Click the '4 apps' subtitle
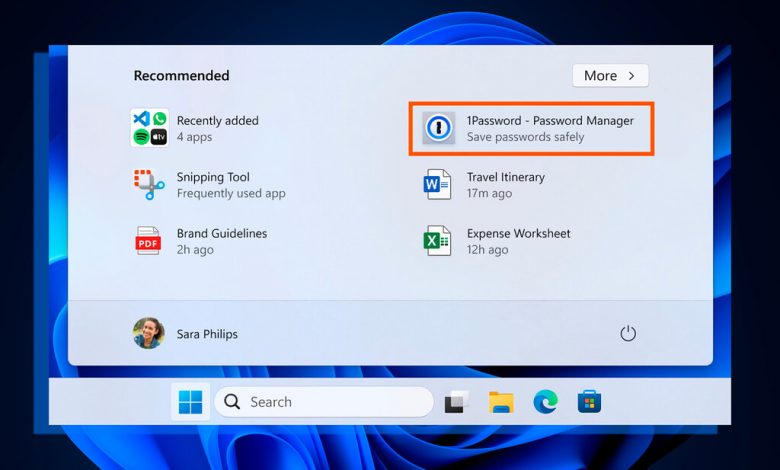The height and width of the screenshot is (470, 780). tap(195, 137)
